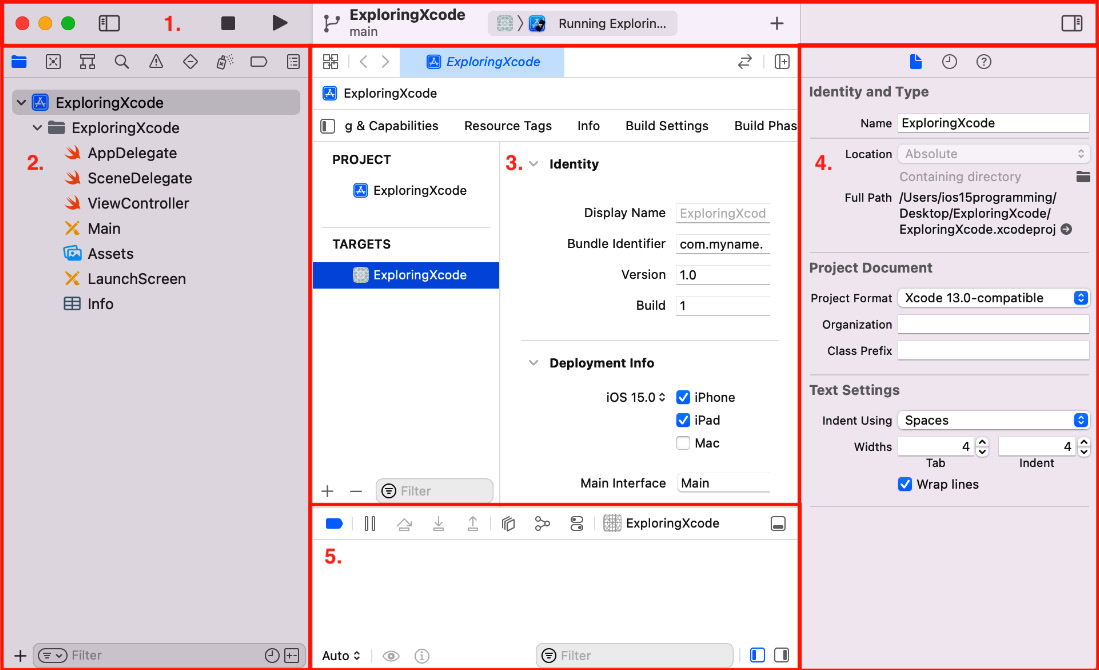
Task: Click the Step Into debug button
Action: [439, 524]
